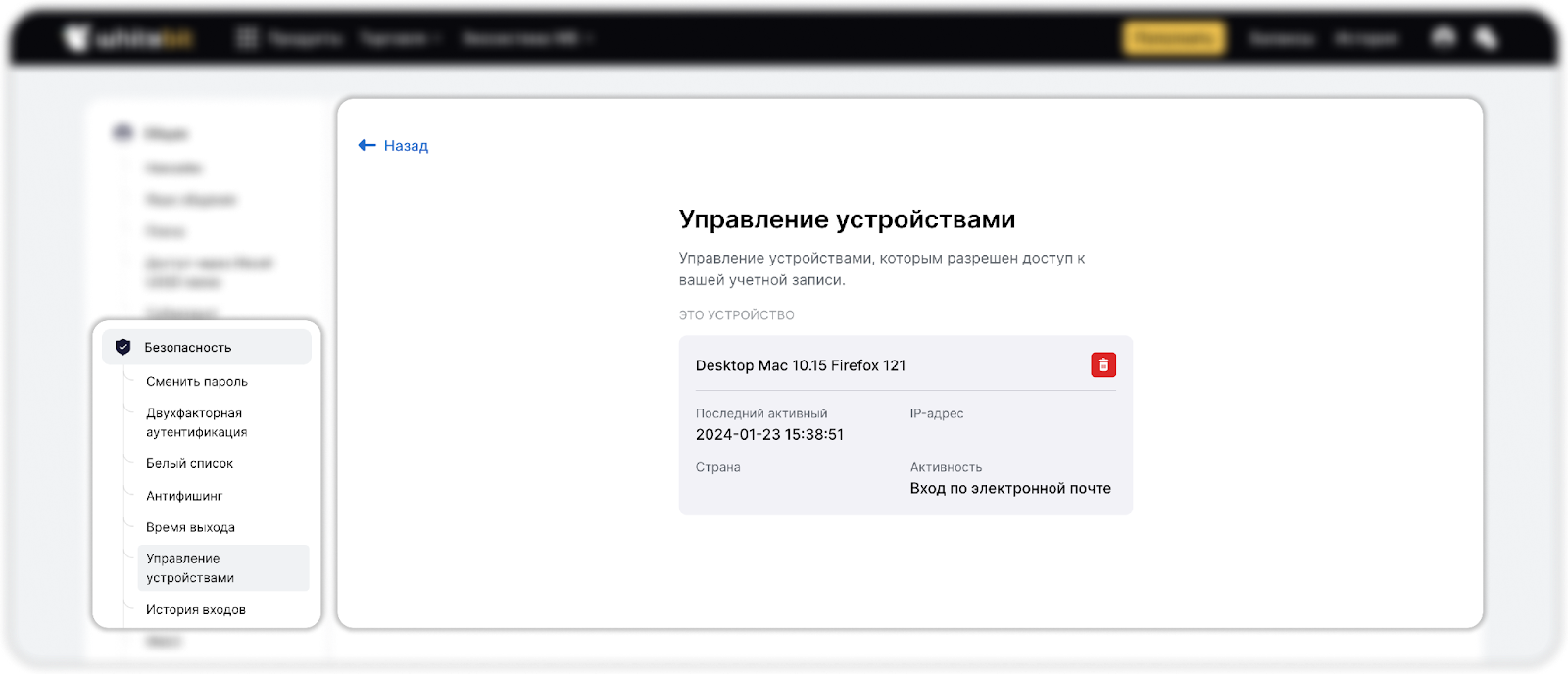Click the ЭТО УСТРОЙСТВО section label
Viewport: 1568px width, 674px height.
[736, 315]
